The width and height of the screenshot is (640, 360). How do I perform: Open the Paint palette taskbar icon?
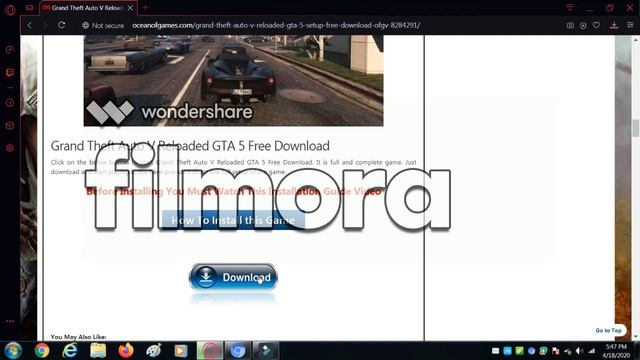[x=153, y=351]
